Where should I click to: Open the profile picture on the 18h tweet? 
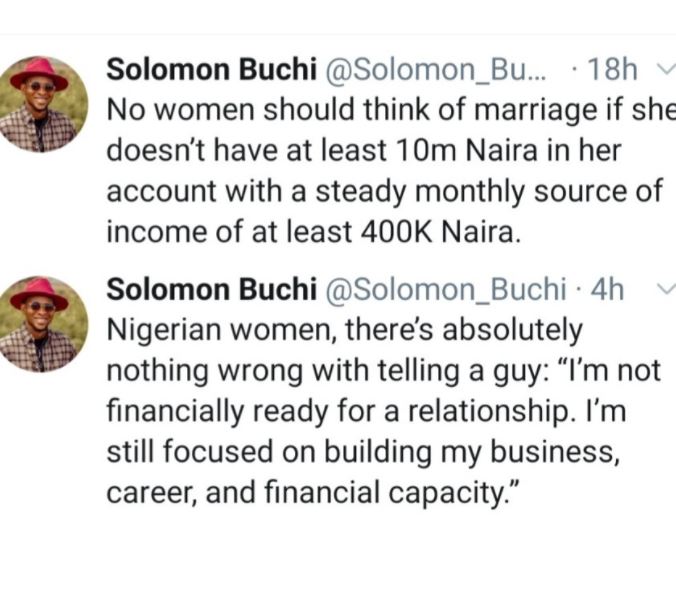coord(42,103)
